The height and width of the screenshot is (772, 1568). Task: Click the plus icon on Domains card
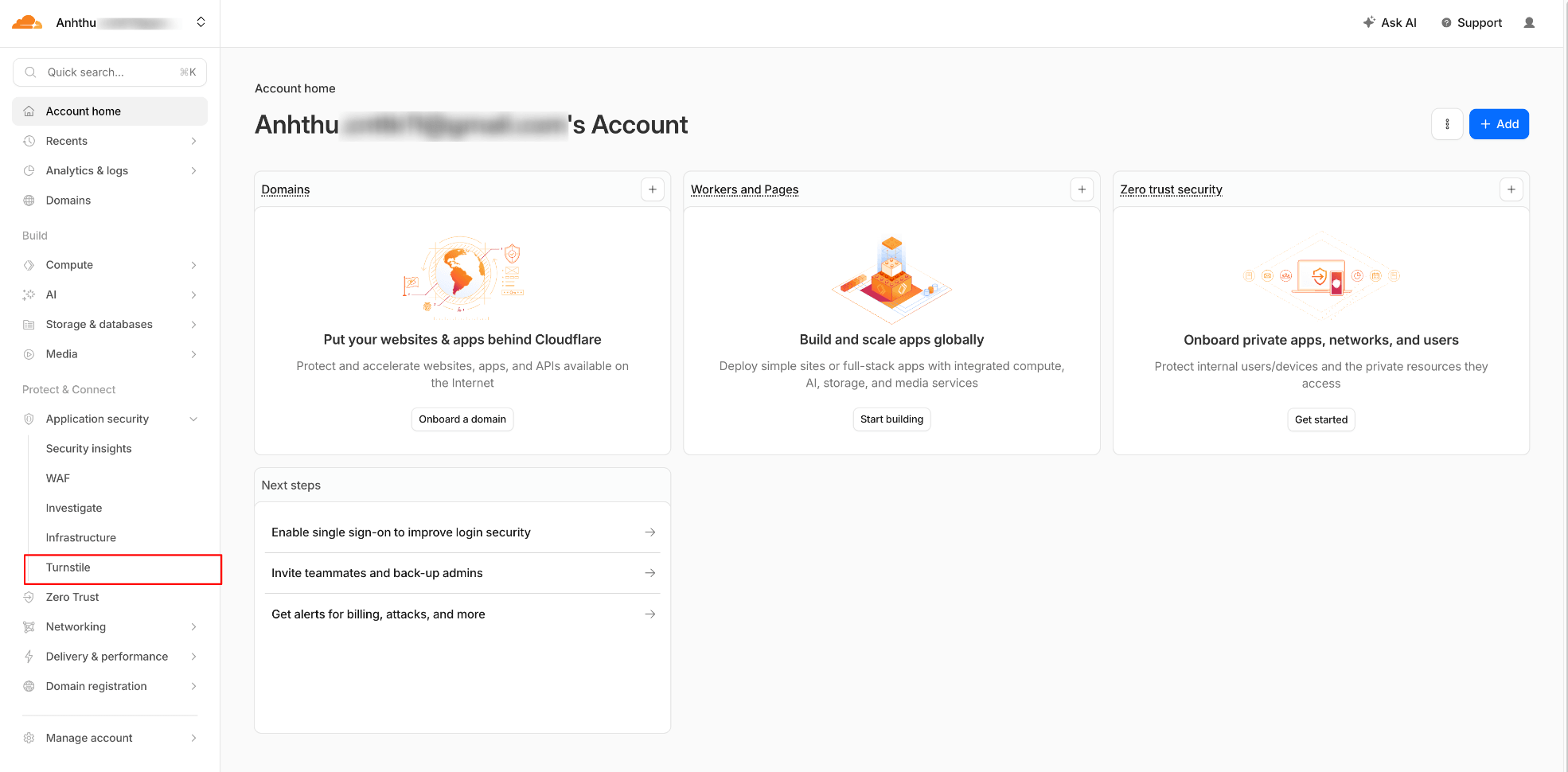coord(653,189)
